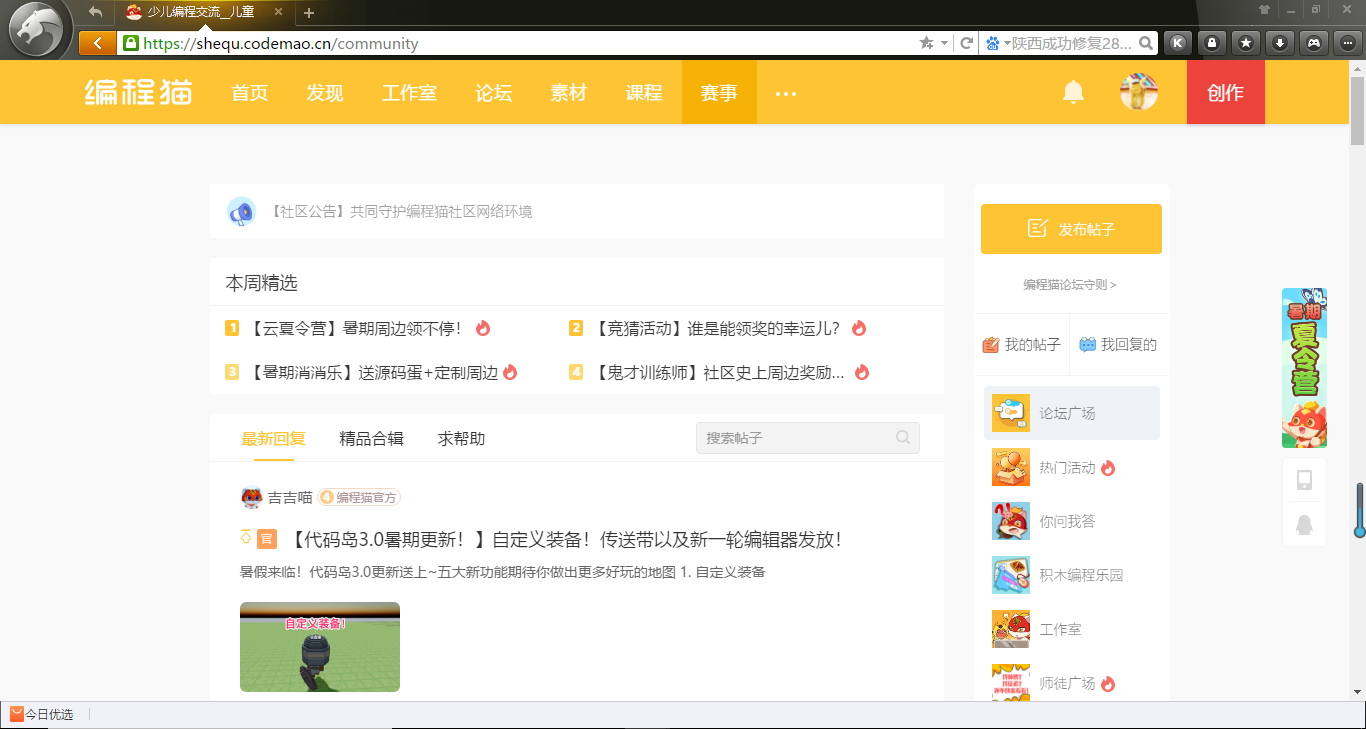Click the 创作 button
Viewport: 1366px width, 729px height.
pos(1226,92)
